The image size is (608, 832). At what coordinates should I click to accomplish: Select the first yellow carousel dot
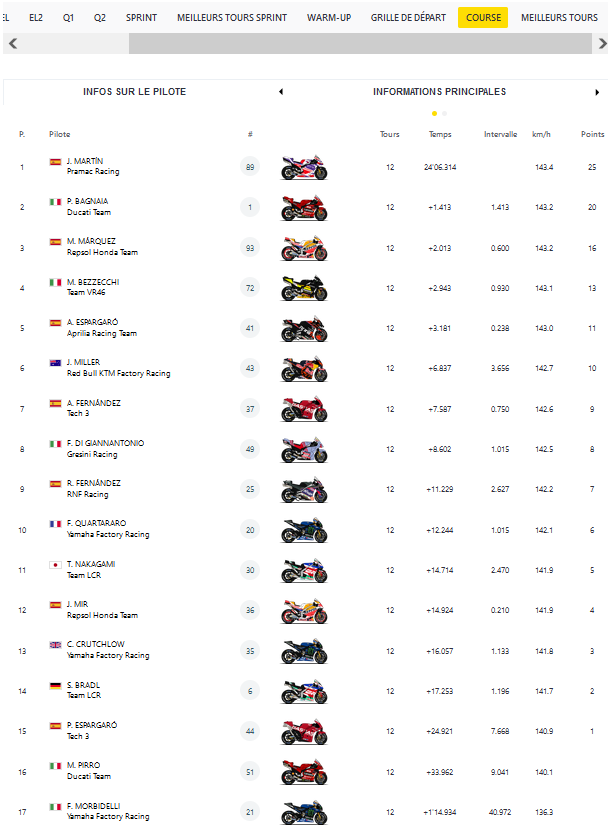(x=434, y=114)
